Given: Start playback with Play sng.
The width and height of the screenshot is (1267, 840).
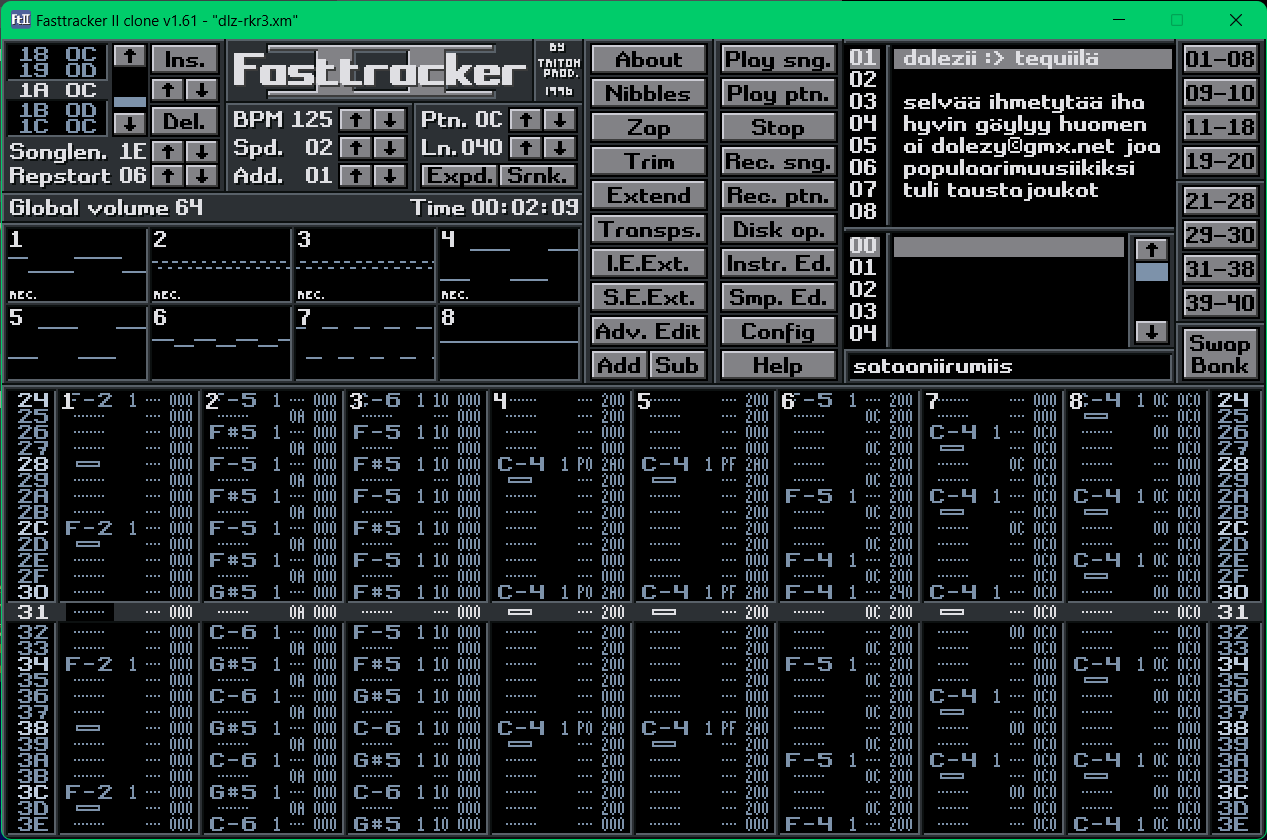Looking at the screenshot, I should [778, 59].
